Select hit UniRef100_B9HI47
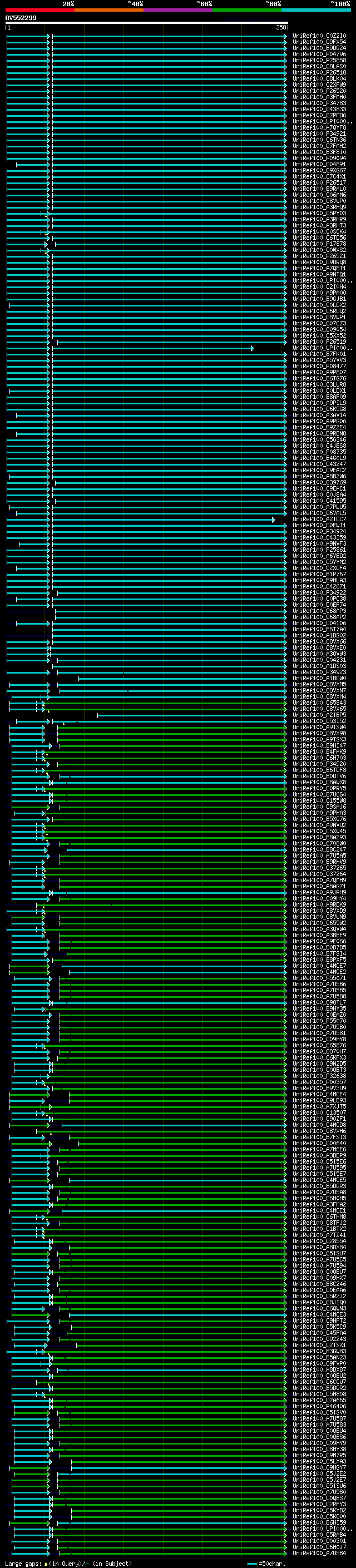 (319, 745)
